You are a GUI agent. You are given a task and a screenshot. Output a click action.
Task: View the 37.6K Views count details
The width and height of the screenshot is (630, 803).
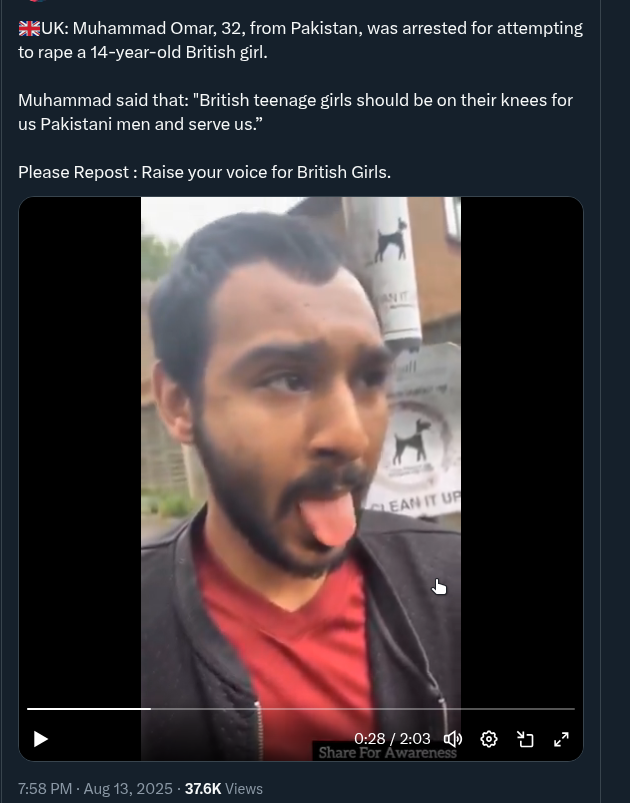click(224, 789)
